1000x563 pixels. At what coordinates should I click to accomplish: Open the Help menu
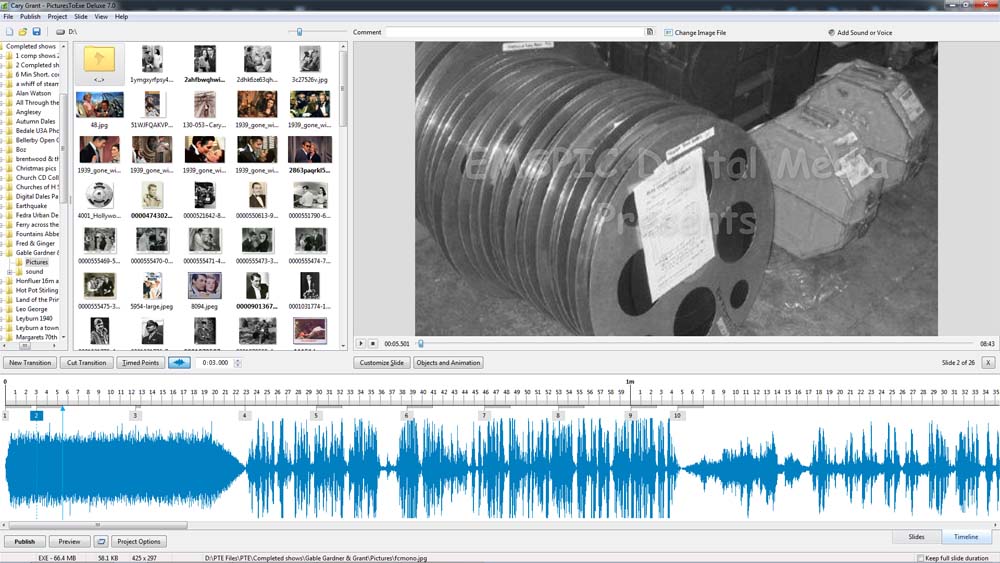pos(121,17)
